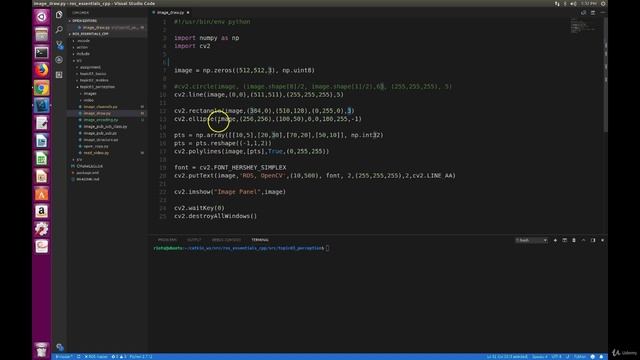Add a new terminal with plus icon
Viewport: 640px width, 360px height.
coord(555,240)
